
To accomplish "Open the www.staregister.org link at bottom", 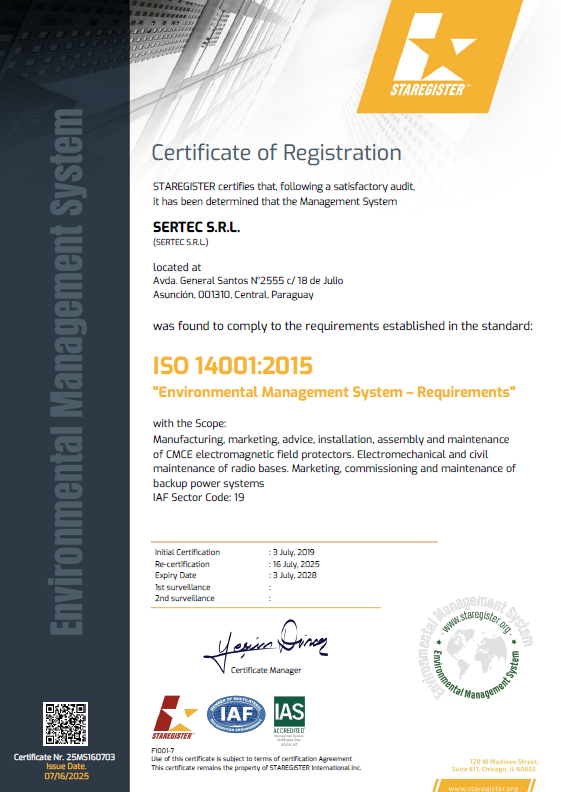I will (x=483, y=788).
